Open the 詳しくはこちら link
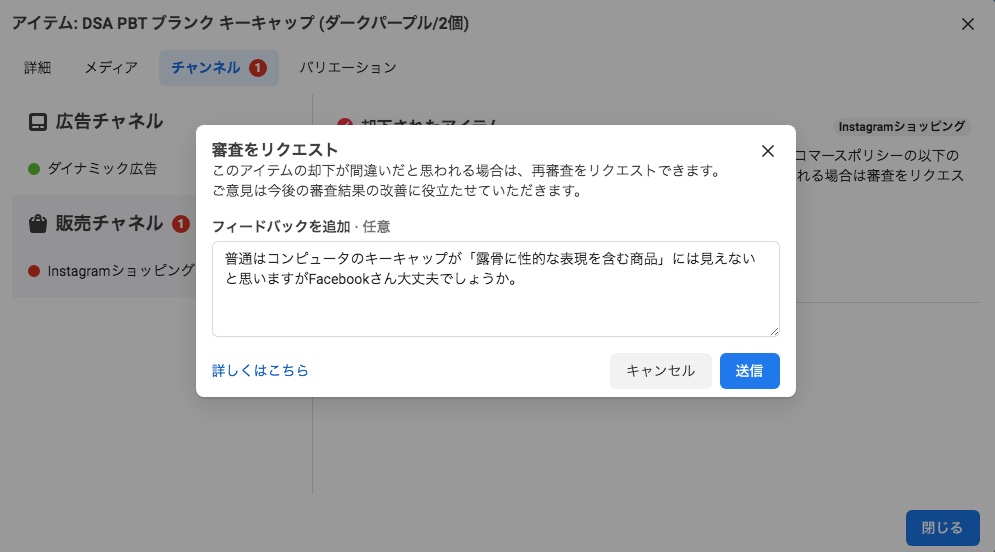The height and width of the screenshot is (552, 995). 260,371
